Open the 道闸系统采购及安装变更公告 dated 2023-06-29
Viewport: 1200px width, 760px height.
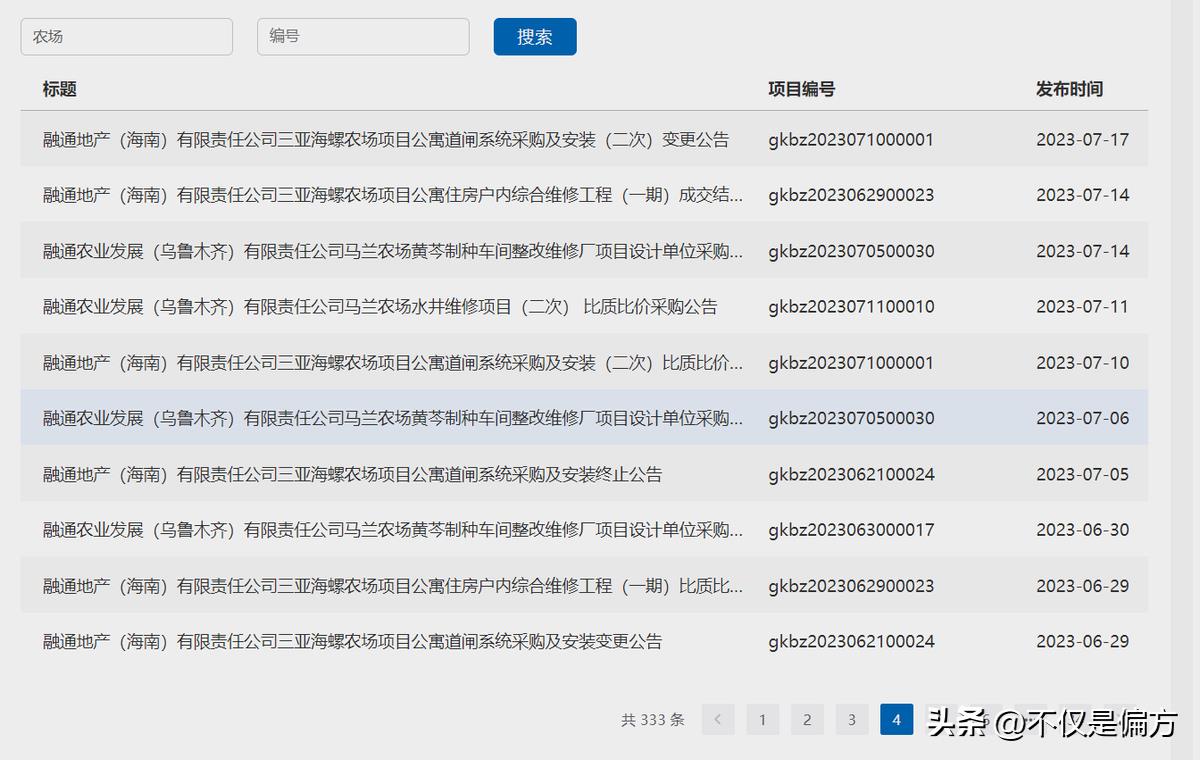click(352, 642)
